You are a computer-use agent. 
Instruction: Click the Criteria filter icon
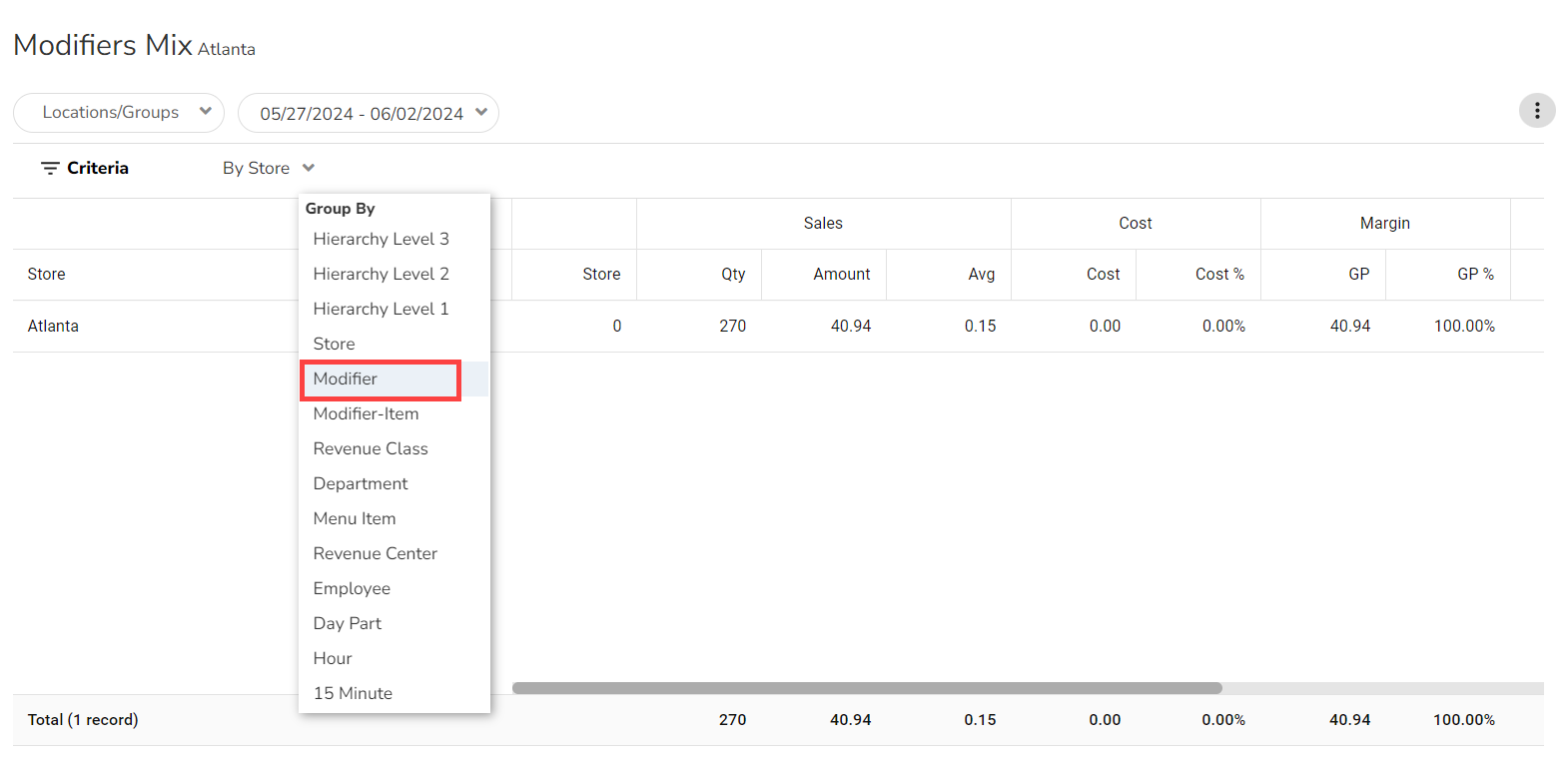[x=50, y=168]
